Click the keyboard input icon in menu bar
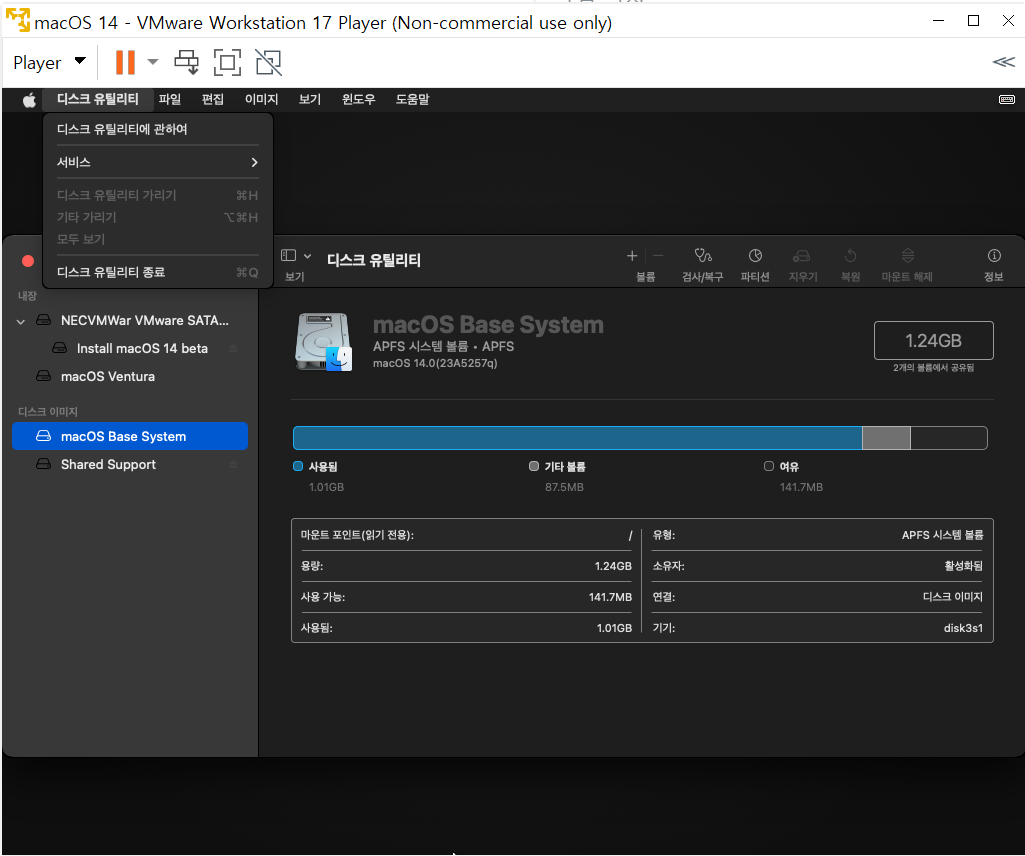Viewport: 1025px width, 856px height. coord(1007,99)
